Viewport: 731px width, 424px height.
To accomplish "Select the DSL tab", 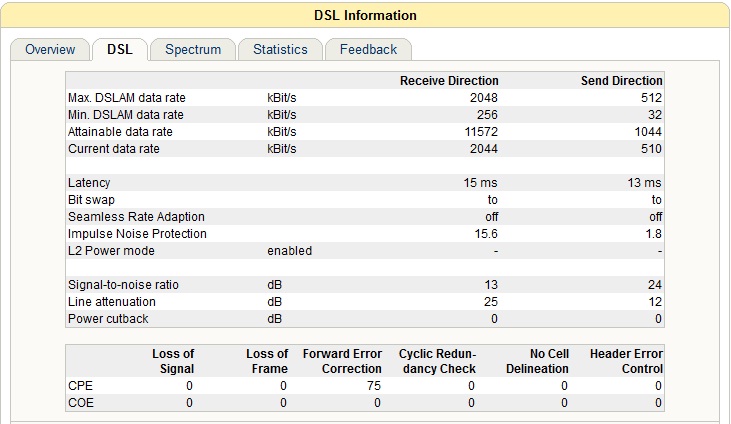I will 120,49.
